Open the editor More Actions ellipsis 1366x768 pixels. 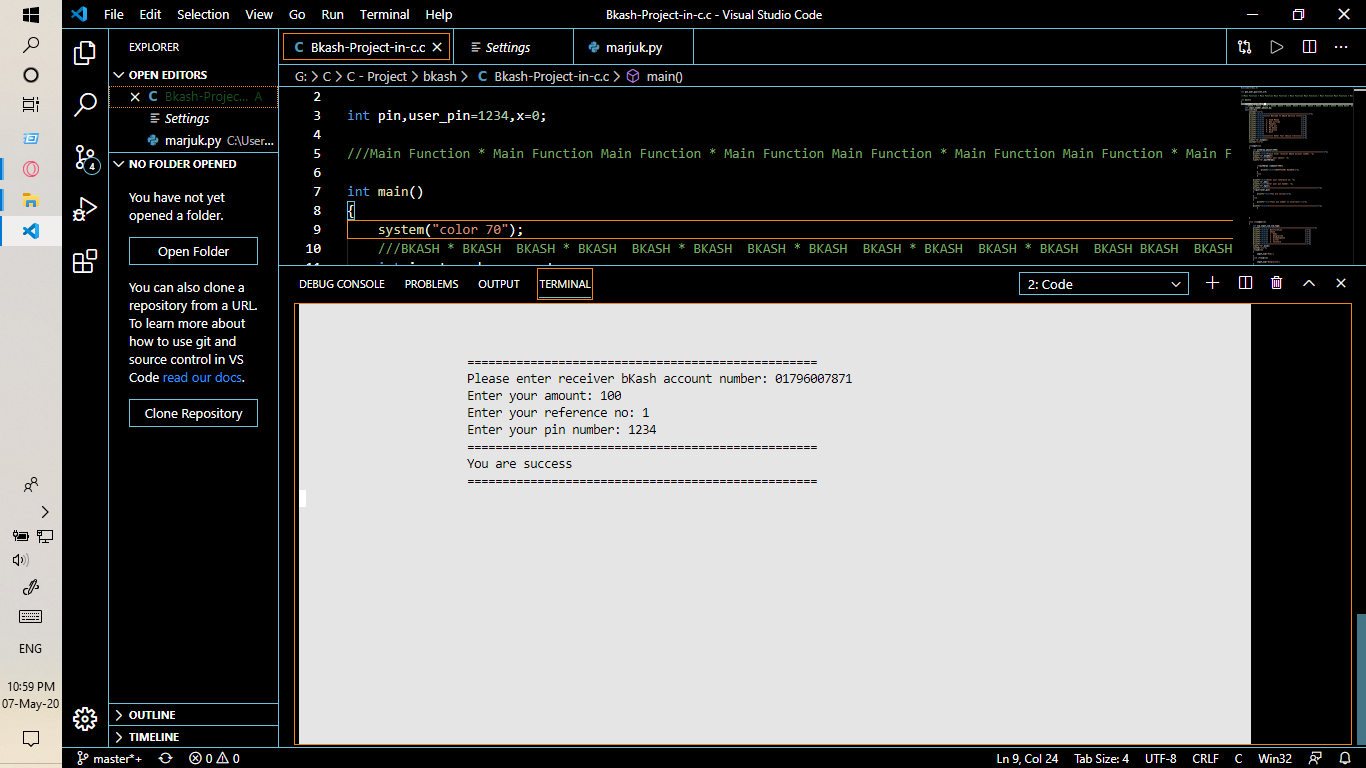click(1342, 47)
